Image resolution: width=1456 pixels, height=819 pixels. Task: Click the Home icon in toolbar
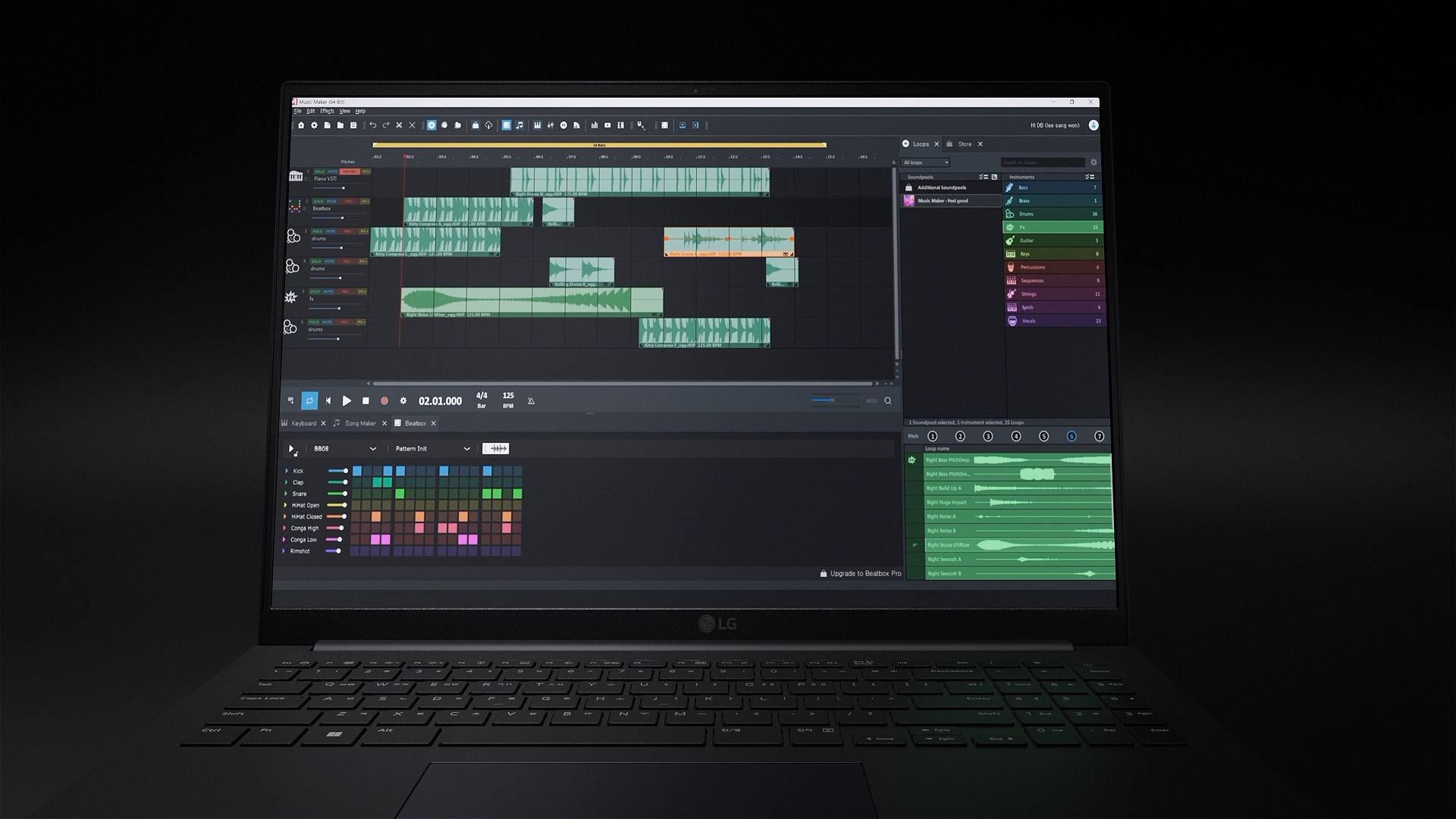point(301,126)
